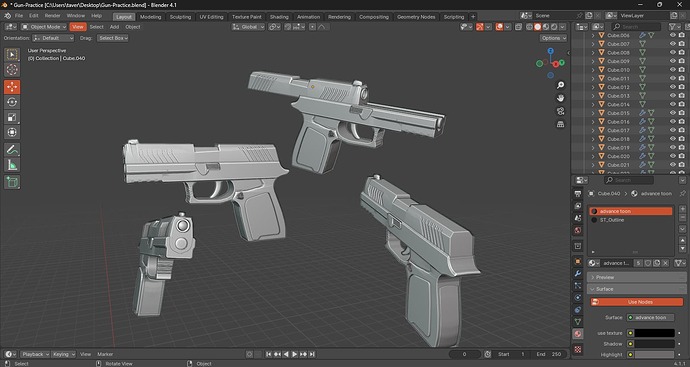This screenshot has width=690, height=367.
Task: Expand the Preview panel
Action: 636,277
